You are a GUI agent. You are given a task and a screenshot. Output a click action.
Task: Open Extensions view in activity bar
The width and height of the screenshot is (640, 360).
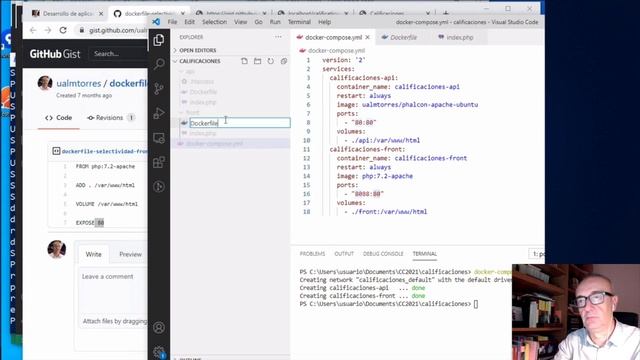tap(159, 162)
